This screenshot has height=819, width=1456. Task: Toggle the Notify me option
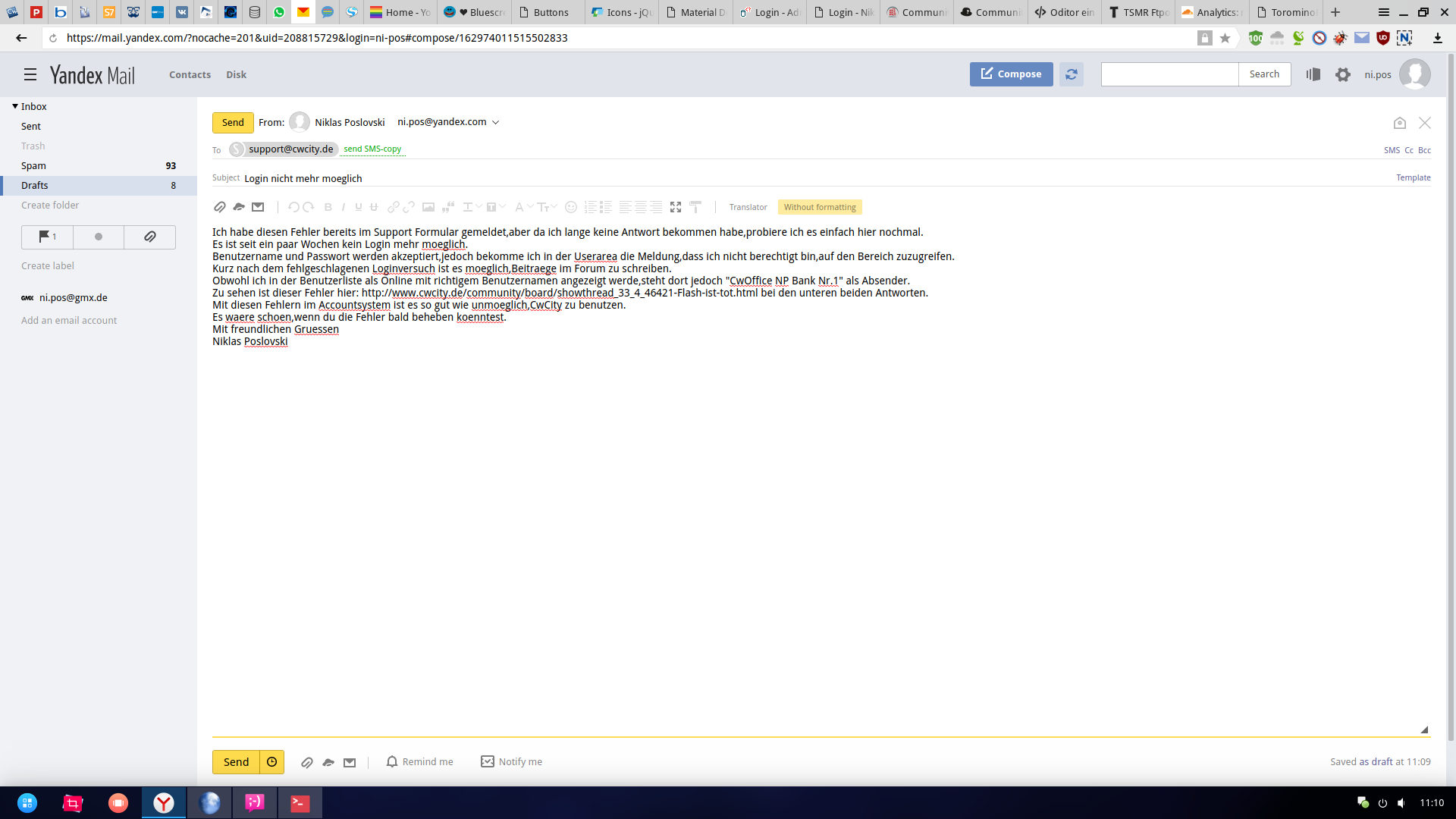point(512,762)
